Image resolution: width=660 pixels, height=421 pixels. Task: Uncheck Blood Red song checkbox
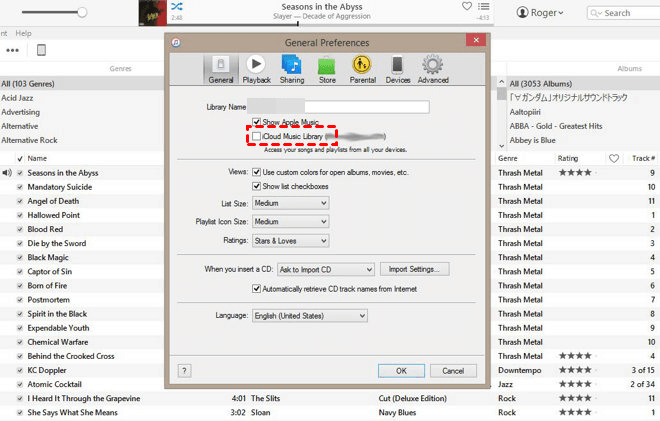click(20, 229)
